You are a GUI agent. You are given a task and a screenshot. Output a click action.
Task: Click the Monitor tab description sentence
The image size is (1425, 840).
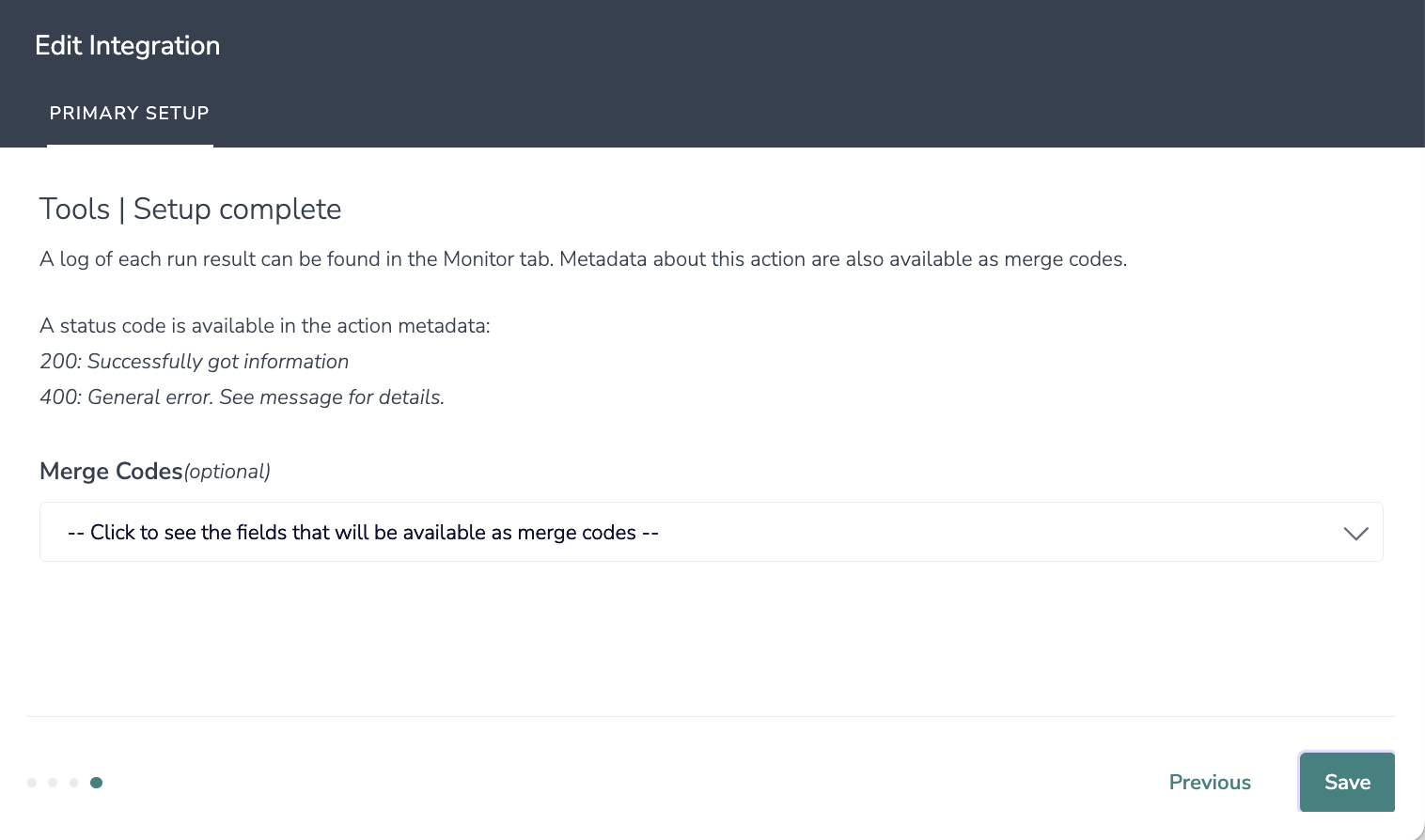583,259
